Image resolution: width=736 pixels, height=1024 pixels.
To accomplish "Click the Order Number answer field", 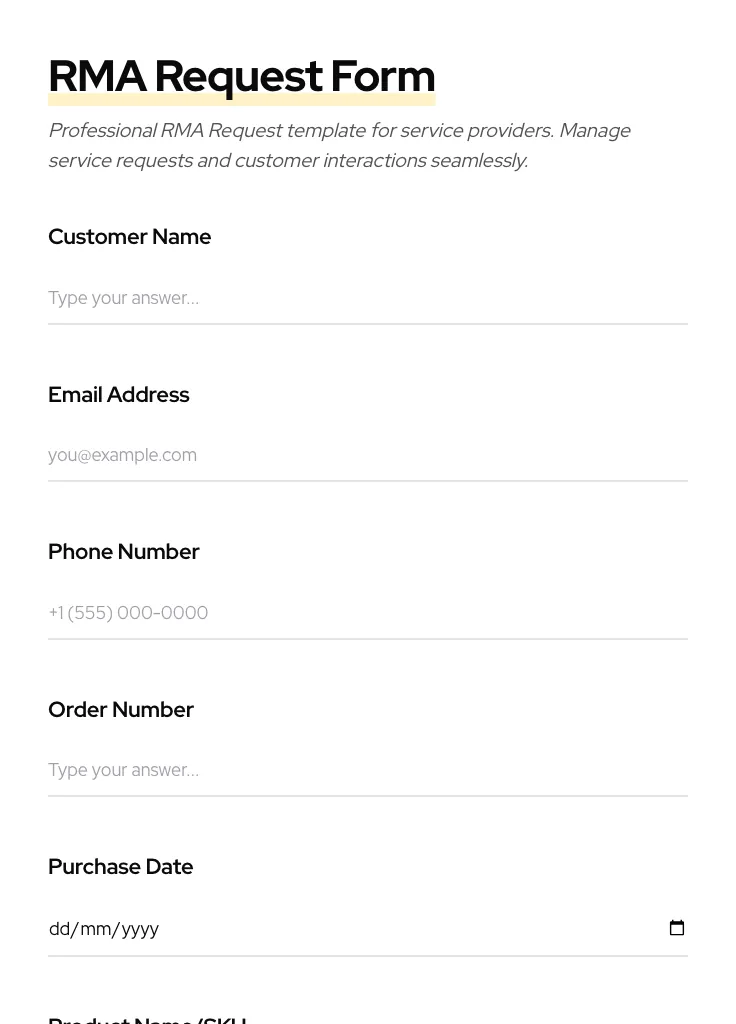I will [367, 770].
